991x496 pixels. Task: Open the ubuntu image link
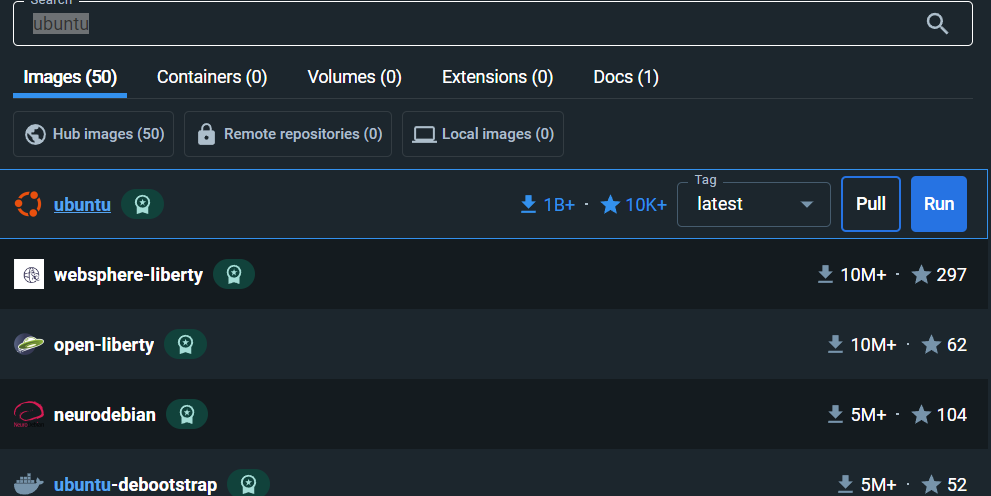pos(82,205)
